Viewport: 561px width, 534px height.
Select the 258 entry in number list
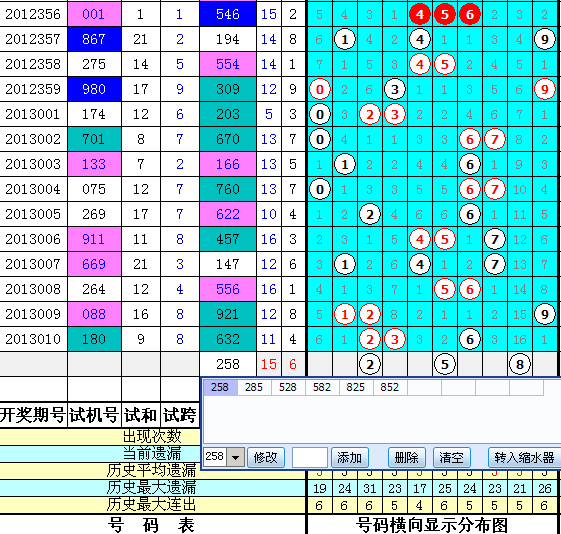click(x=220, y=387)
